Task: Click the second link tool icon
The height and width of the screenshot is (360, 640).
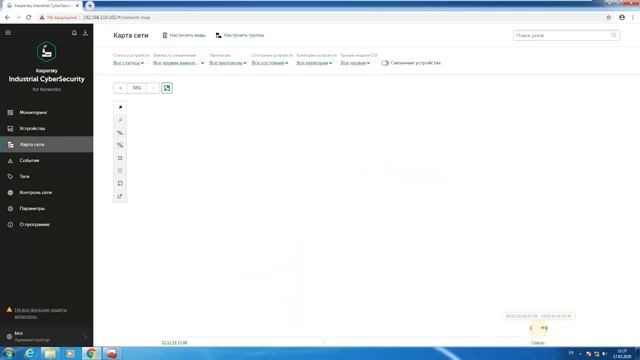Action: click(120, 145)
